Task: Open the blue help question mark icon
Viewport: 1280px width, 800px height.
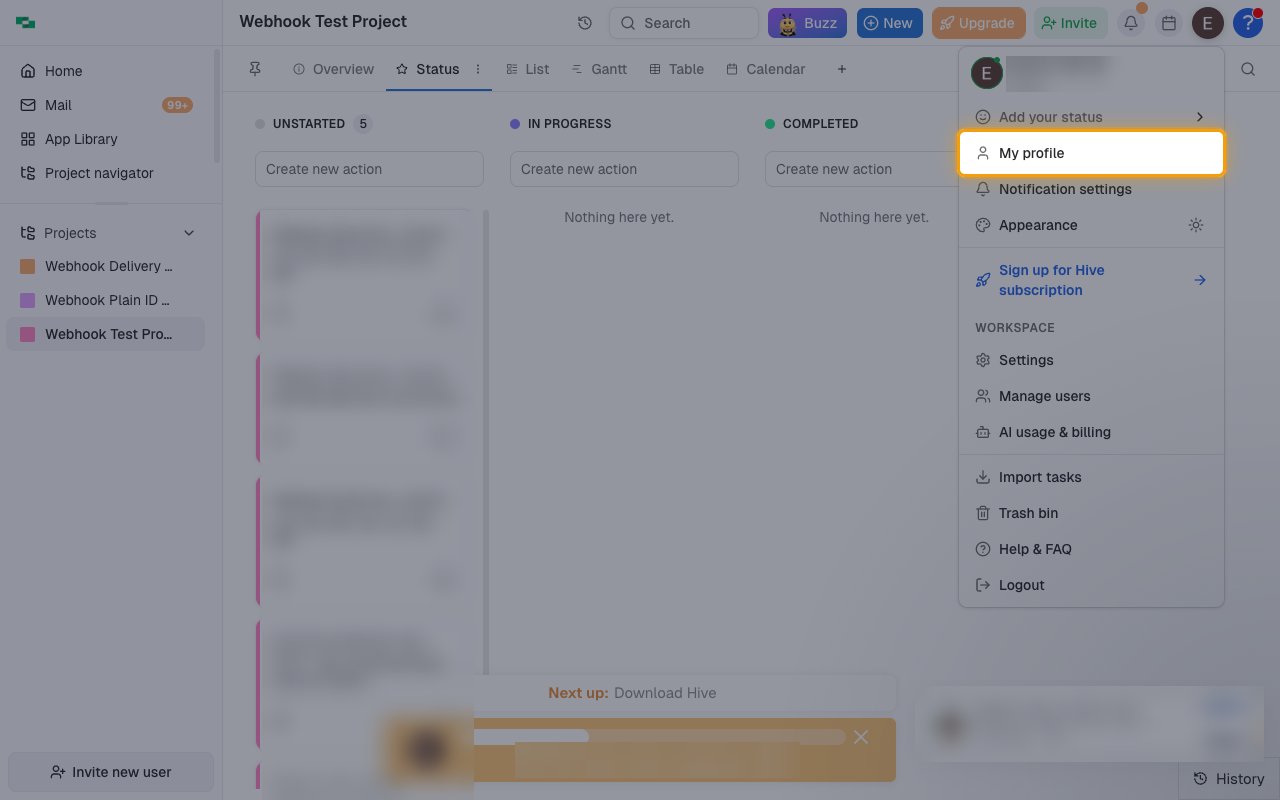Action: point(1247,23)
